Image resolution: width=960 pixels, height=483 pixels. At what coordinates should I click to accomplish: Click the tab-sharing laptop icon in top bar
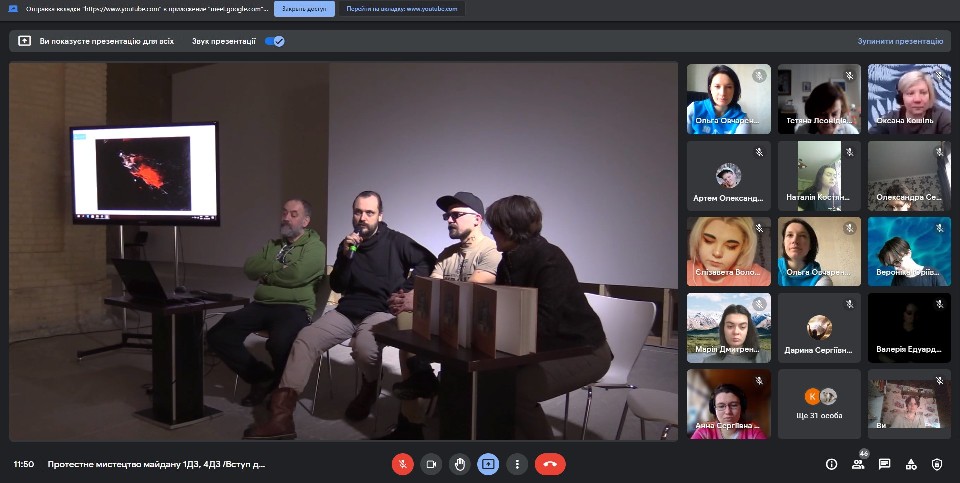pos(13,9)
